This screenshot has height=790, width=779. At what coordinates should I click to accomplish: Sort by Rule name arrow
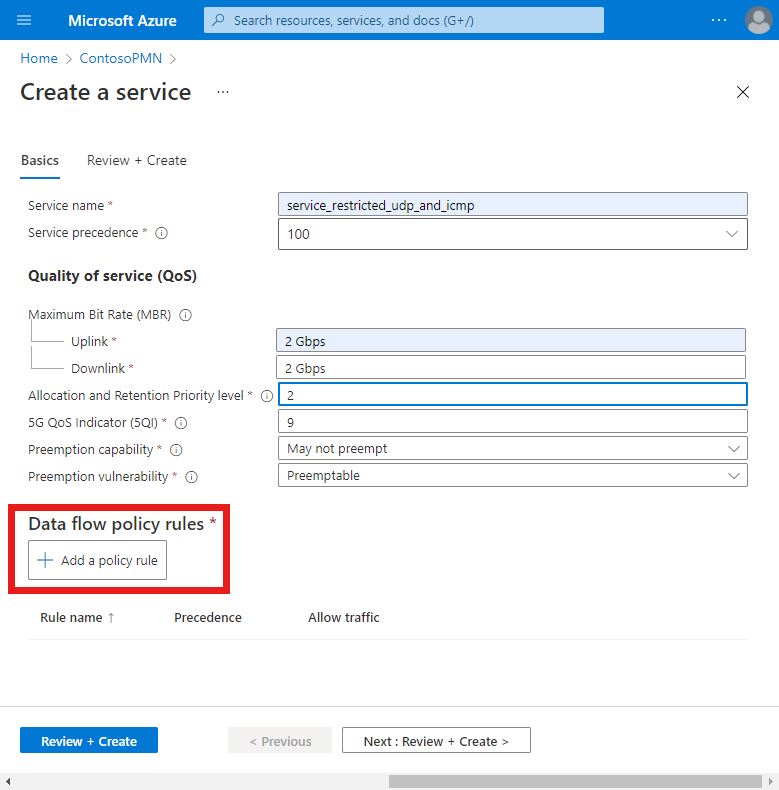pyautogui.click(x=111, y=618)
